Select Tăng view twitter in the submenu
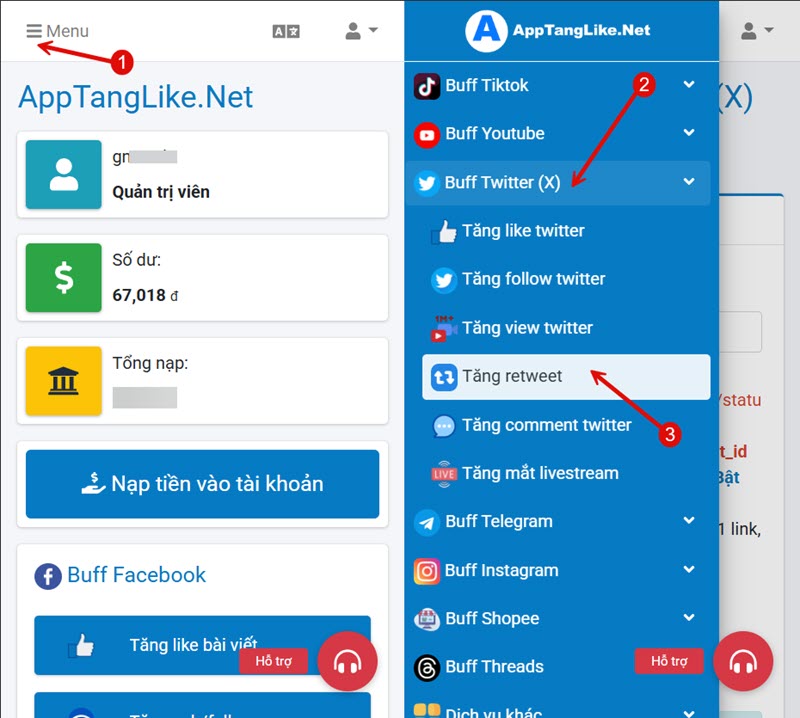Viewport: 800px width, 718px height. [566, 328]
